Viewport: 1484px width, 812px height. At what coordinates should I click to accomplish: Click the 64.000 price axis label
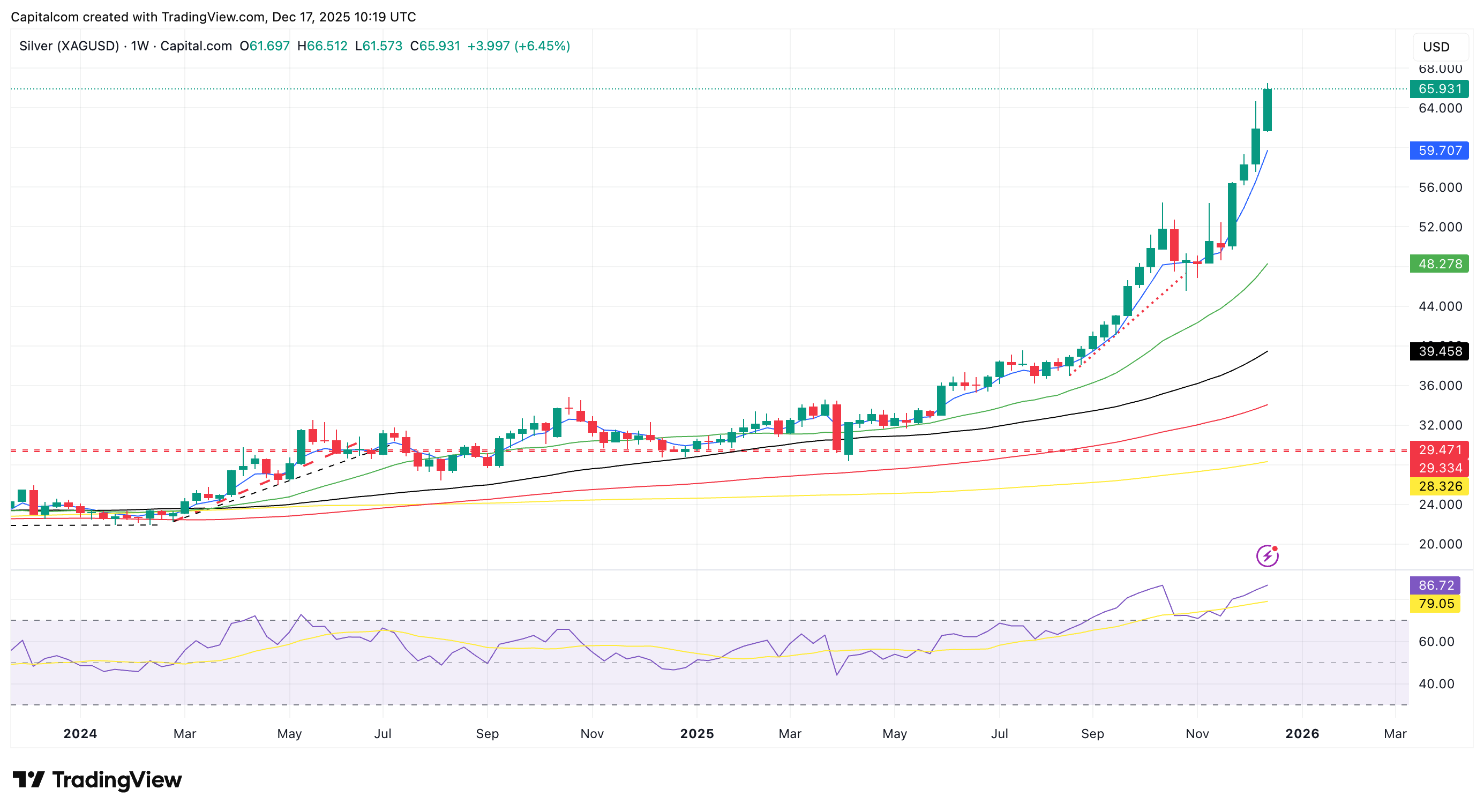tap(1440, 108)
